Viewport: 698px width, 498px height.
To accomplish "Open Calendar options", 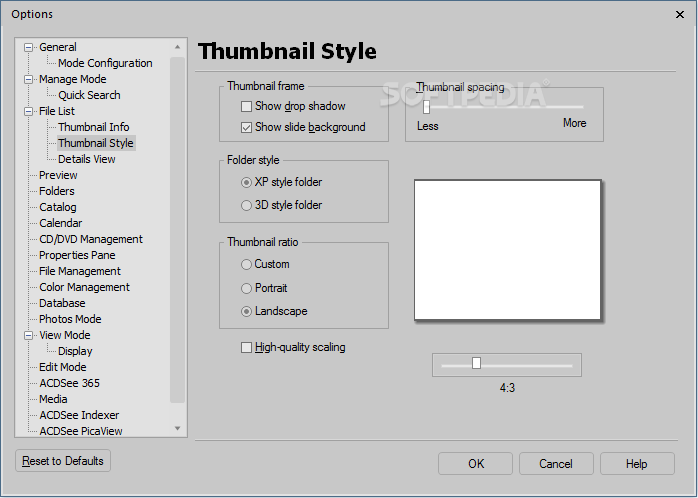I will pos(61,223).
